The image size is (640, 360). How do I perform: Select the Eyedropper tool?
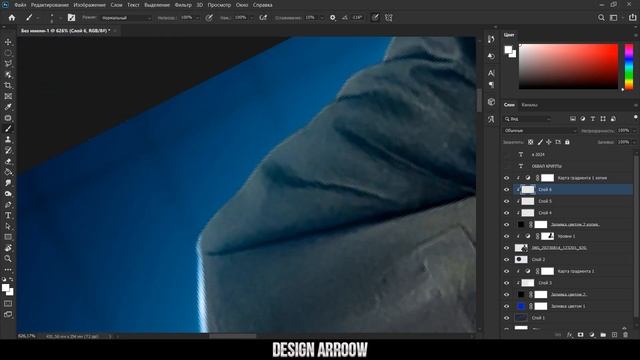(x=8, y=107)
